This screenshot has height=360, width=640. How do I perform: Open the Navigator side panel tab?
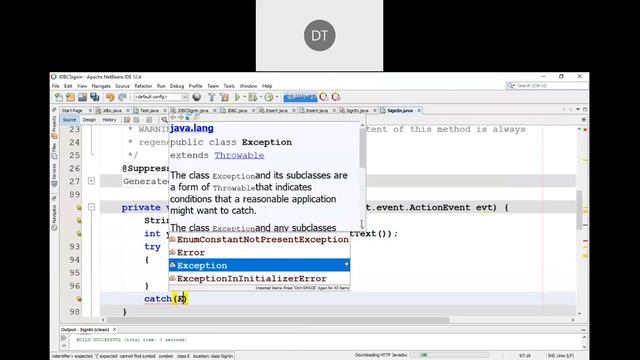[x=54, y=218]
